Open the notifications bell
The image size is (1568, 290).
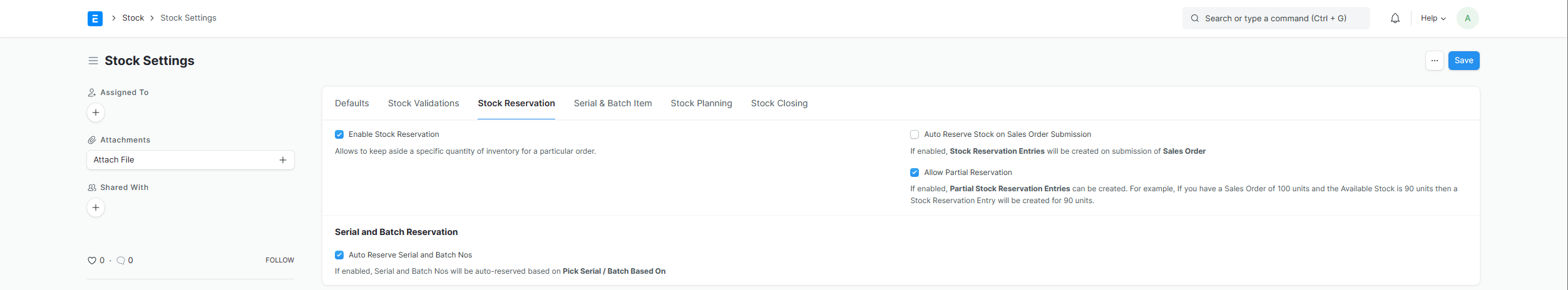1395,18
